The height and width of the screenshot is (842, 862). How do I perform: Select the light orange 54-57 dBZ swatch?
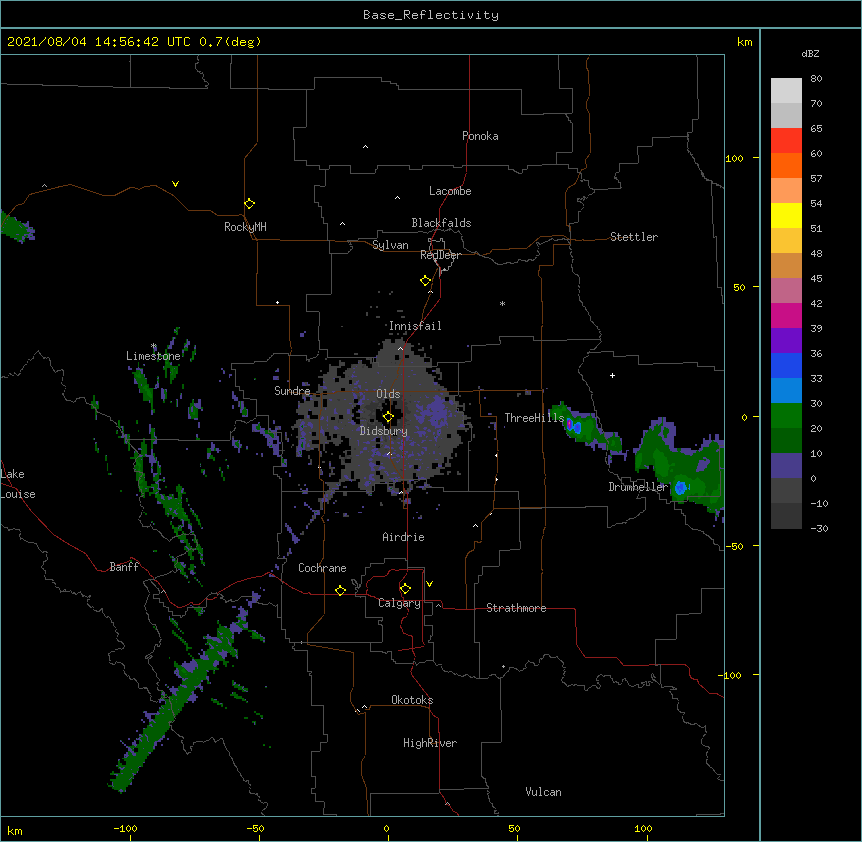click(x=786, y=191)
